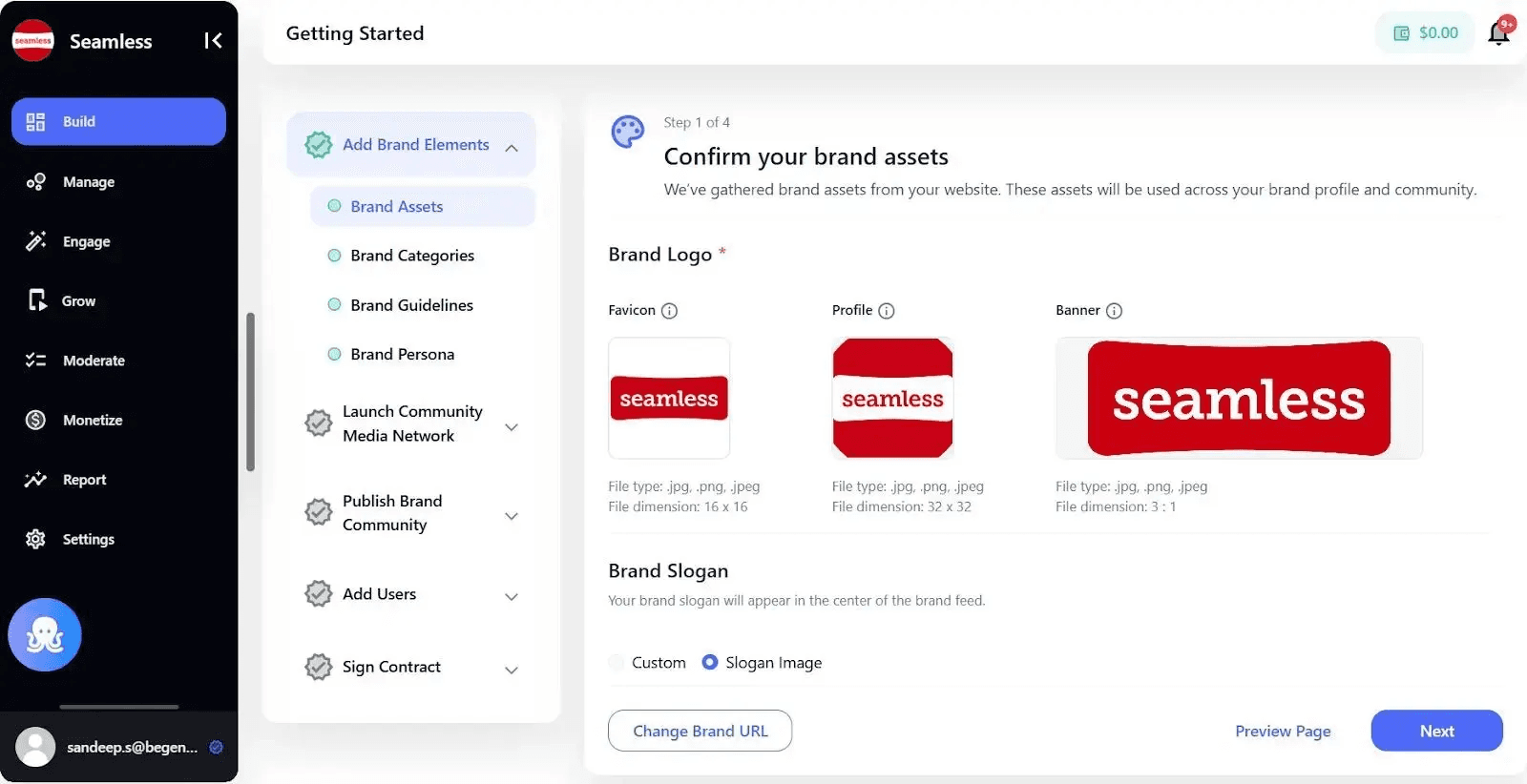This screenshot has height=784, width=1527.
Task: Click the Preview Page link
Action: [1283, 732]
